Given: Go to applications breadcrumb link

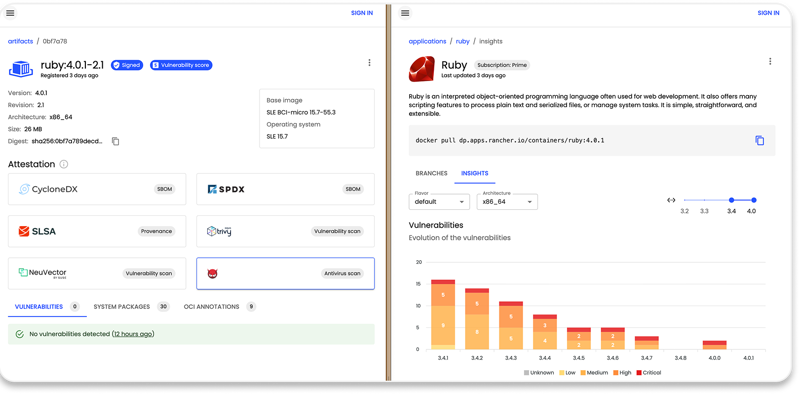Looking at the screenshot, I should click(427, 41).
